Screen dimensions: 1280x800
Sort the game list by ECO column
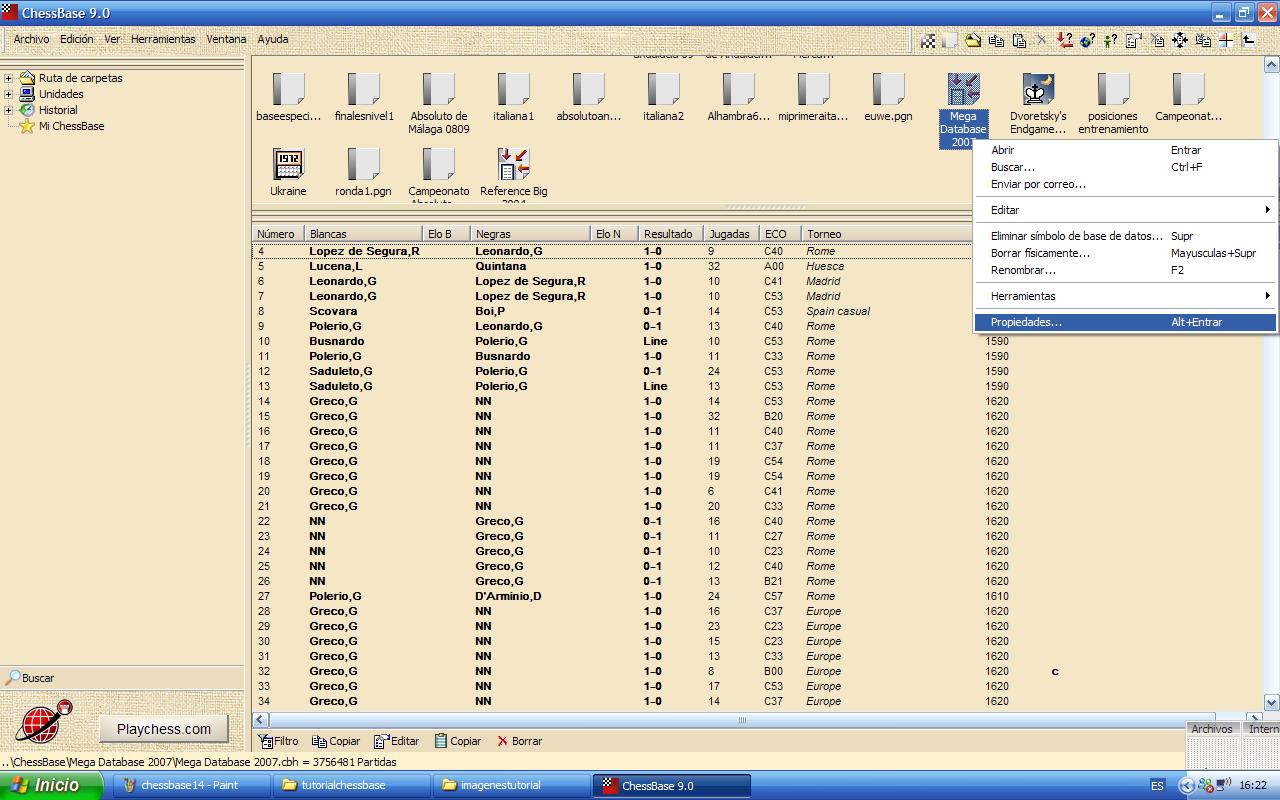pos(782,234)
